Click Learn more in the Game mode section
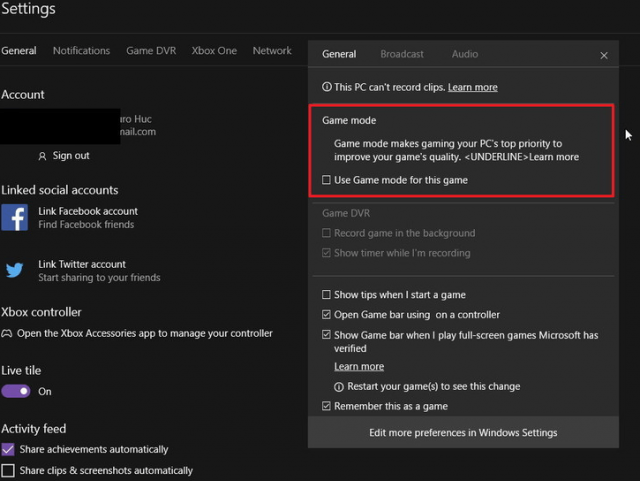 (554, 157)
